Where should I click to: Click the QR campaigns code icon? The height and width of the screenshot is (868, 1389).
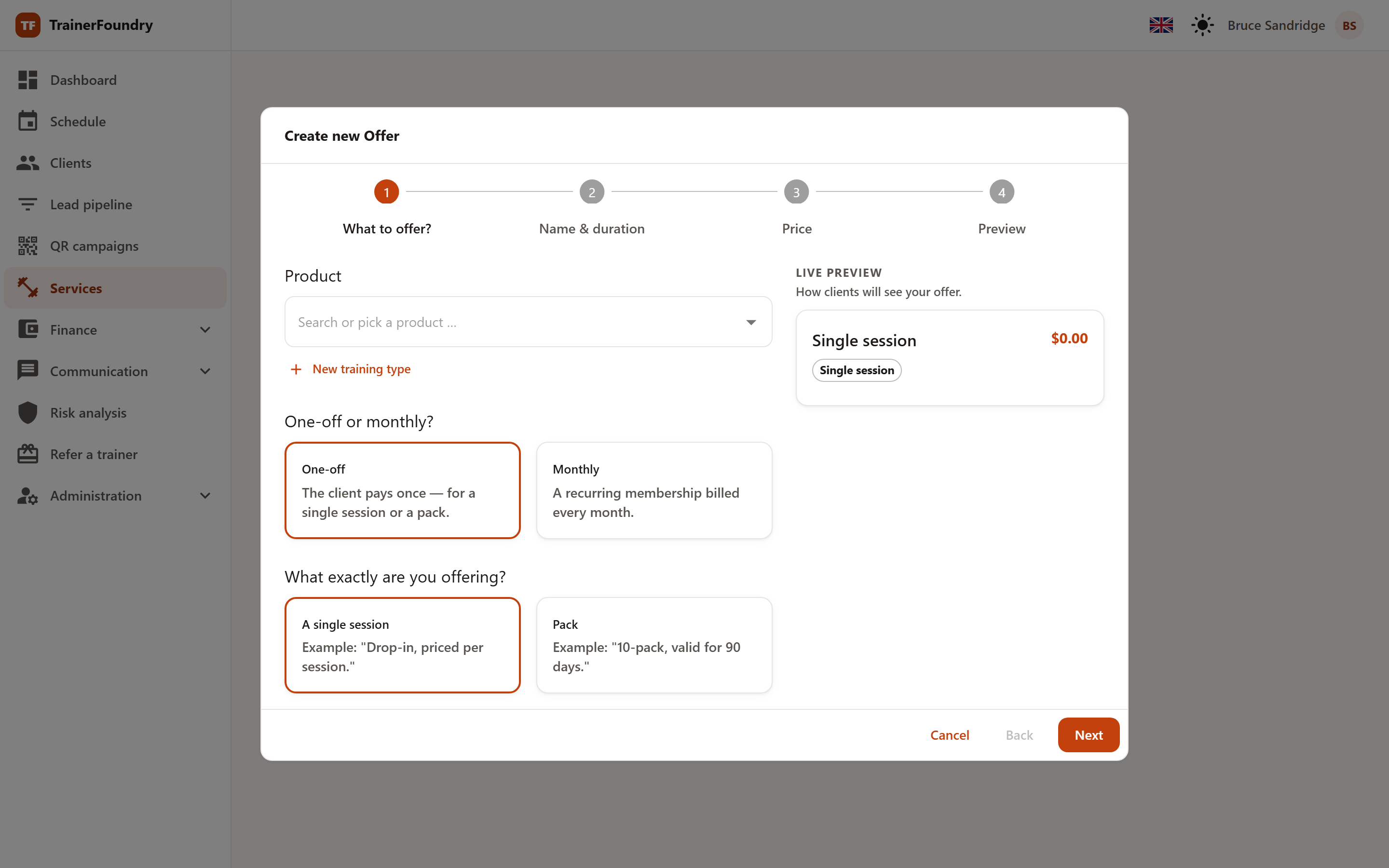(x=27, y=246)
